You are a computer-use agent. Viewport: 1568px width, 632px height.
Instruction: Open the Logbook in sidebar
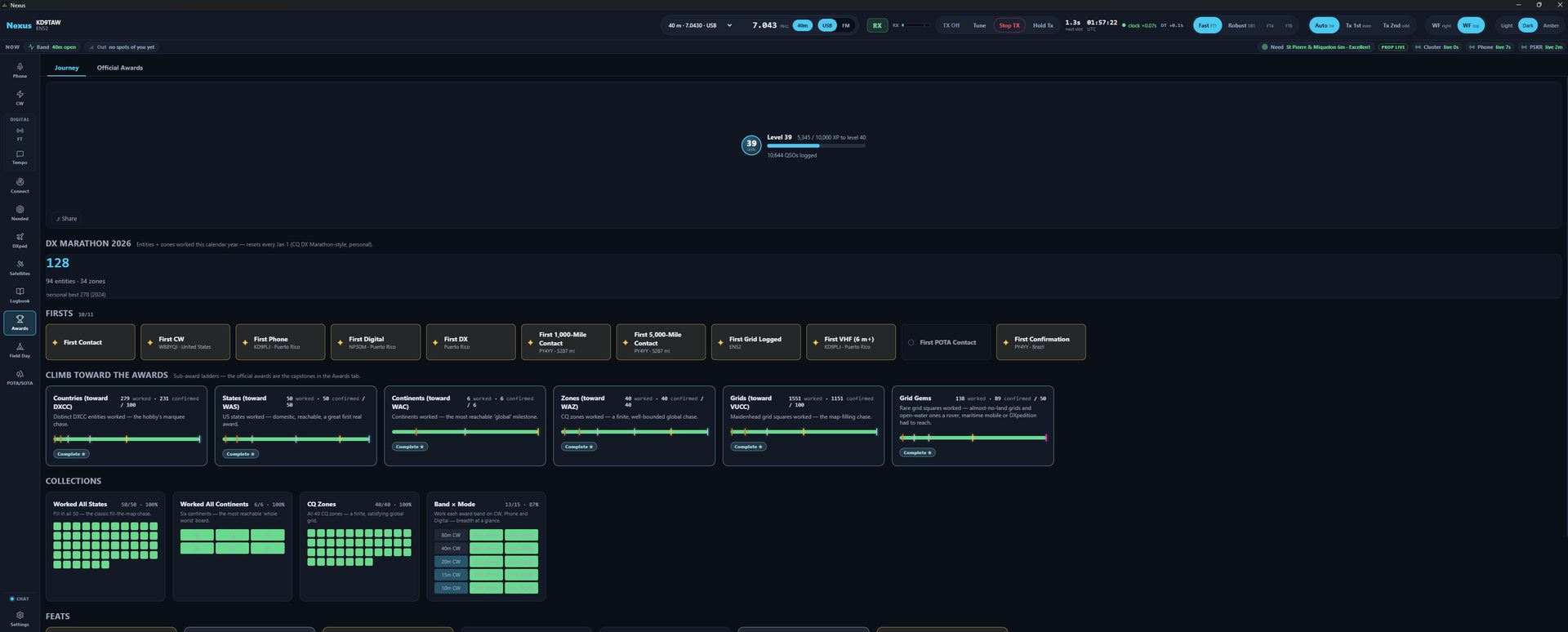(20, 295)
